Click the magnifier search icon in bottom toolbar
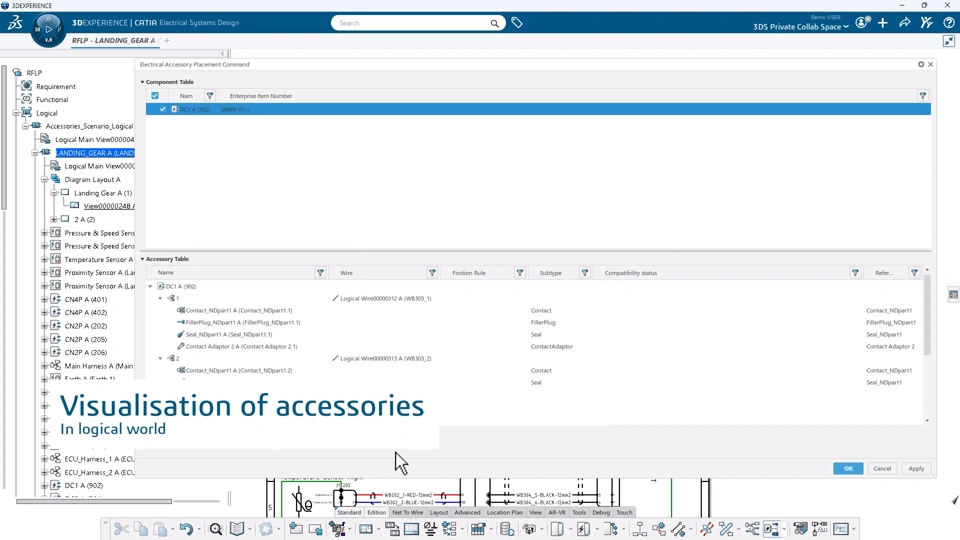Screen dimensions: 960x540 pos(216,529)
